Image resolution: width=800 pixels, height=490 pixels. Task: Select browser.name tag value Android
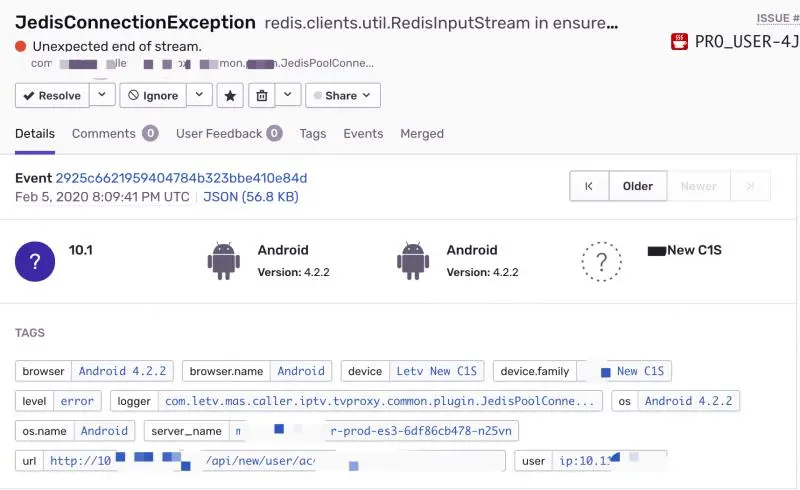(301, 371)
